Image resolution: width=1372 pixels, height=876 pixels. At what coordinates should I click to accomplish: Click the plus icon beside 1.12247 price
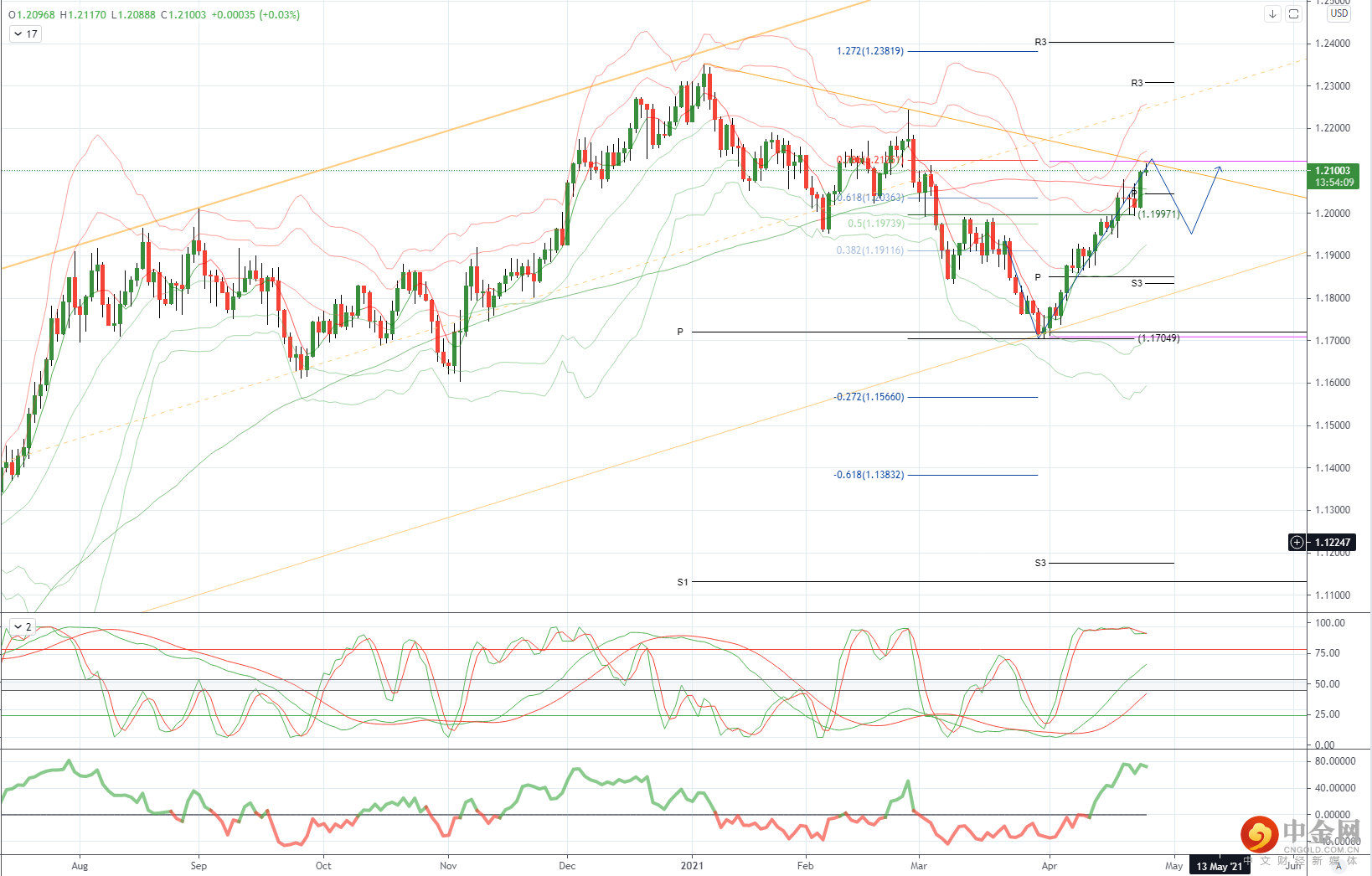(1297, 542)
